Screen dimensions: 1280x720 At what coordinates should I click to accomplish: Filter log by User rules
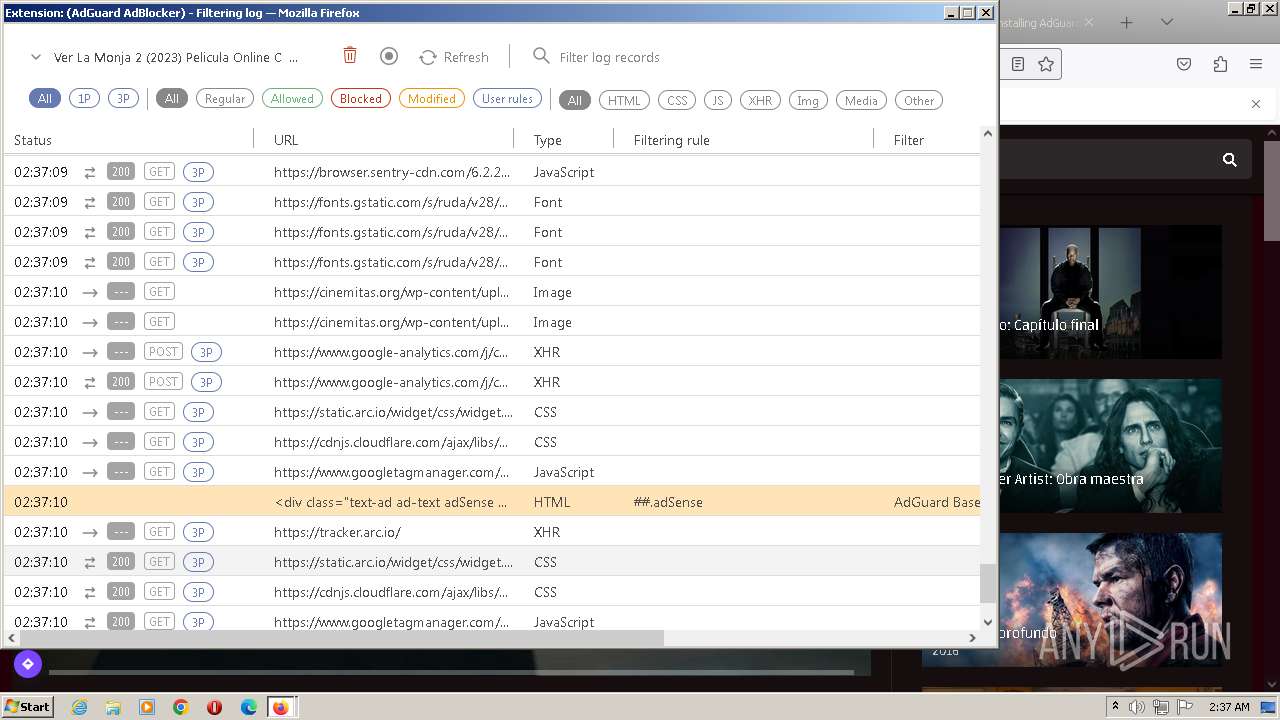508,99
